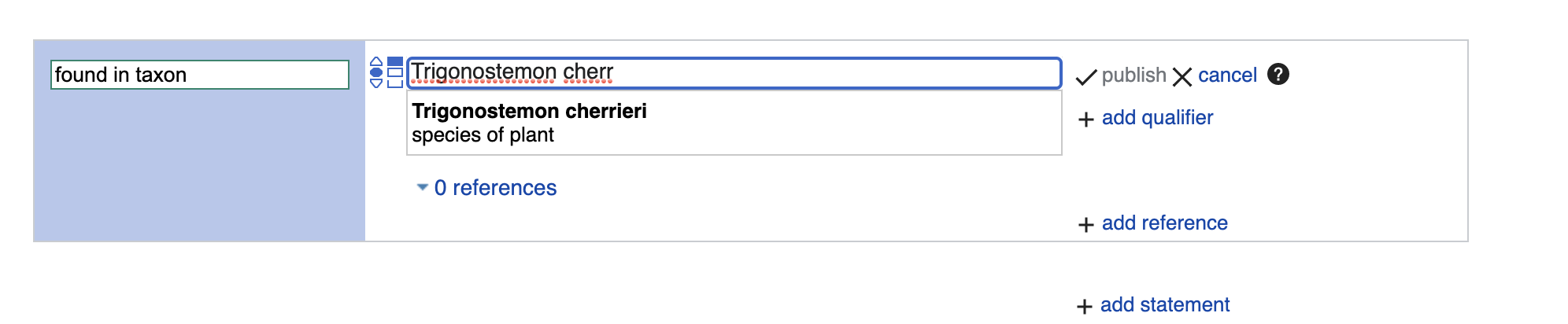Screen dimensions: 1568x324
Task: Click the plus icon beside add qualifier
Action: tap(1086, 120)
